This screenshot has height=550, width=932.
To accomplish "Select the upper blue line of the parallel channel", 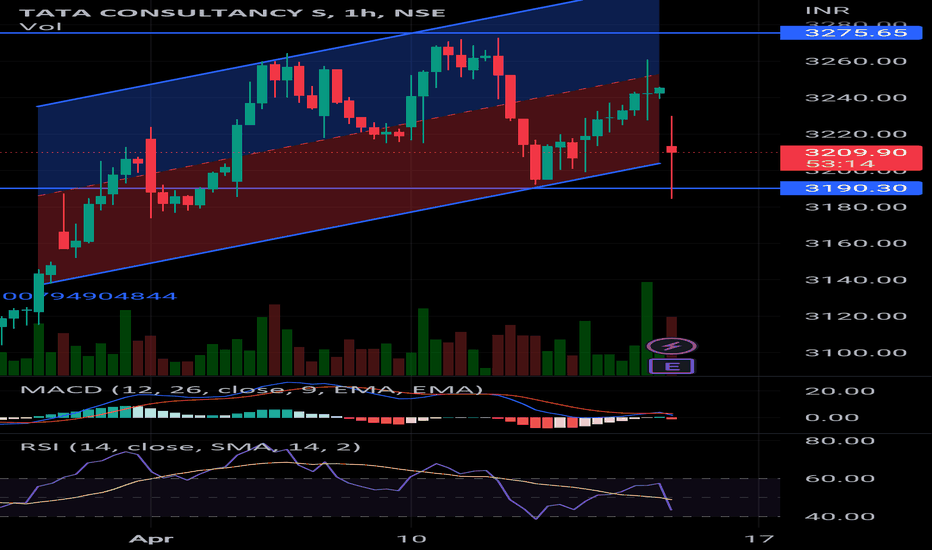I will coord(309,53).
